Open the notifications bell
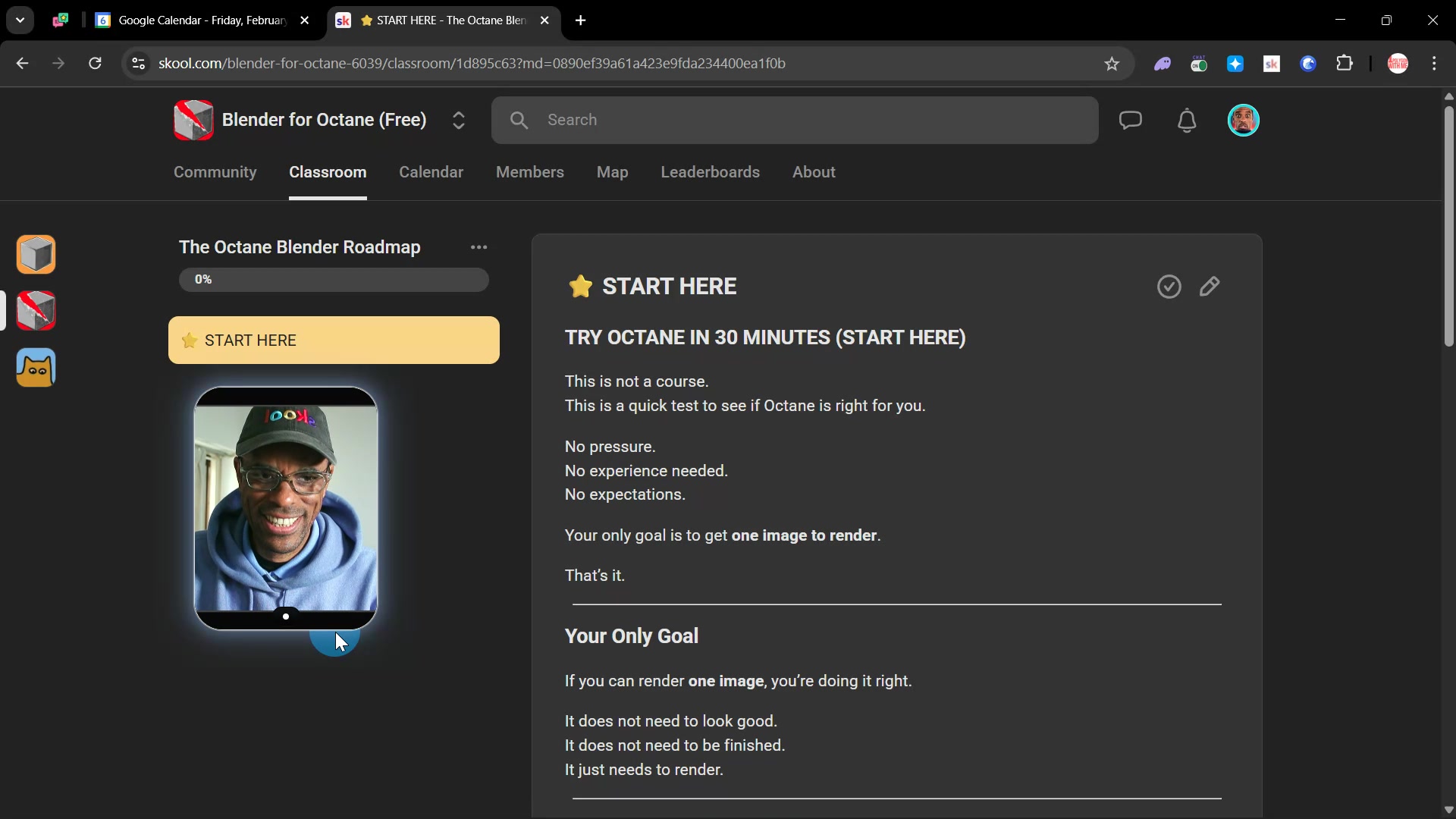 pyautogui.click(x=1187, y=120)
